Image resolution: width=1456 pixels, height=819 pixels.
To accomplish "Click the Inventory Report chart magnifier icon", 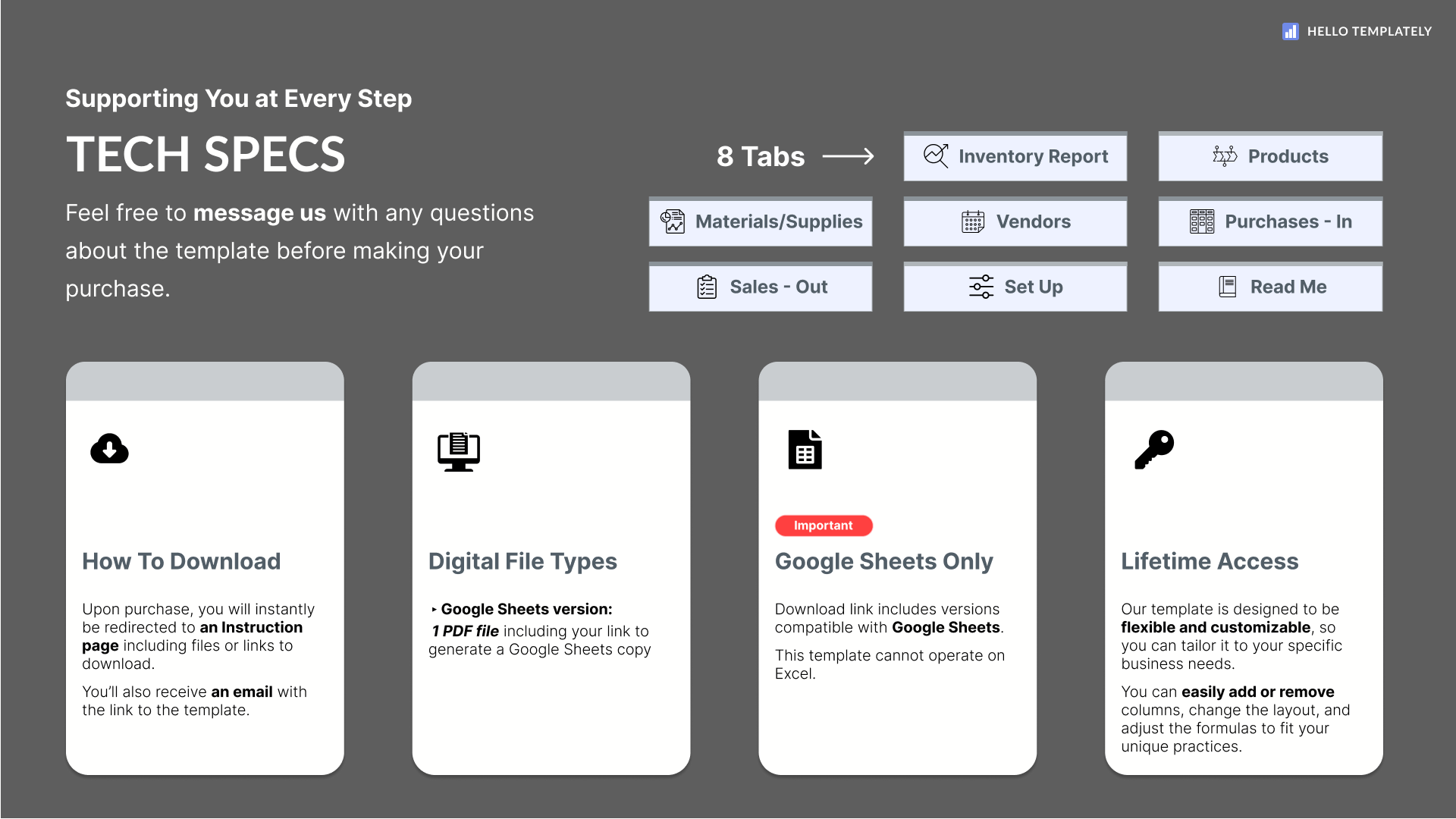I will (x=936, y=156).
